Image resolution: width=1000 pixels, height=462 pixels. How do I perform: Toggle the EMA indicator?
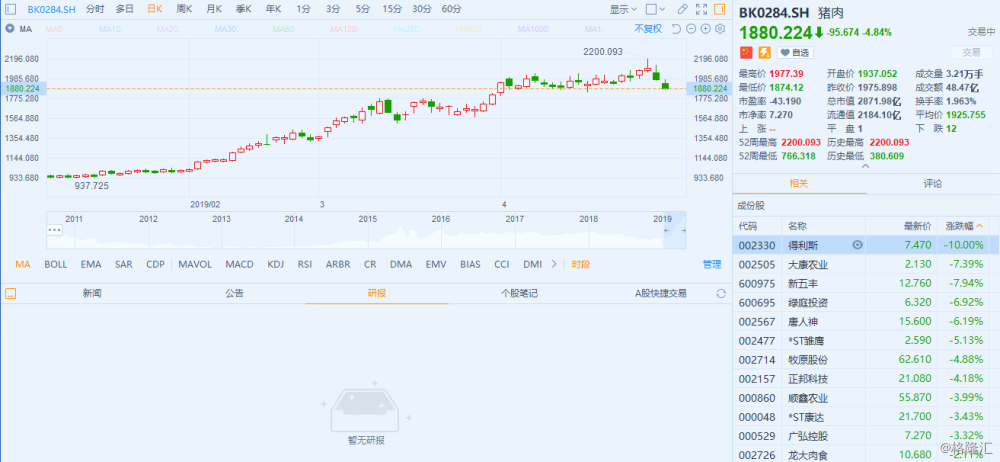tap(91, 264)
